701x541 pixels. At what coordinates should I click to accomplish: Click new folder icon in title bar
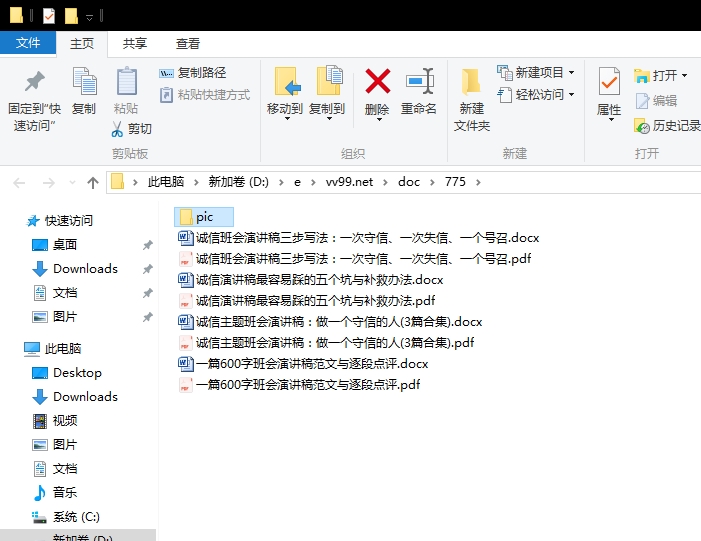pyautogui.click(x=71, y=16)
